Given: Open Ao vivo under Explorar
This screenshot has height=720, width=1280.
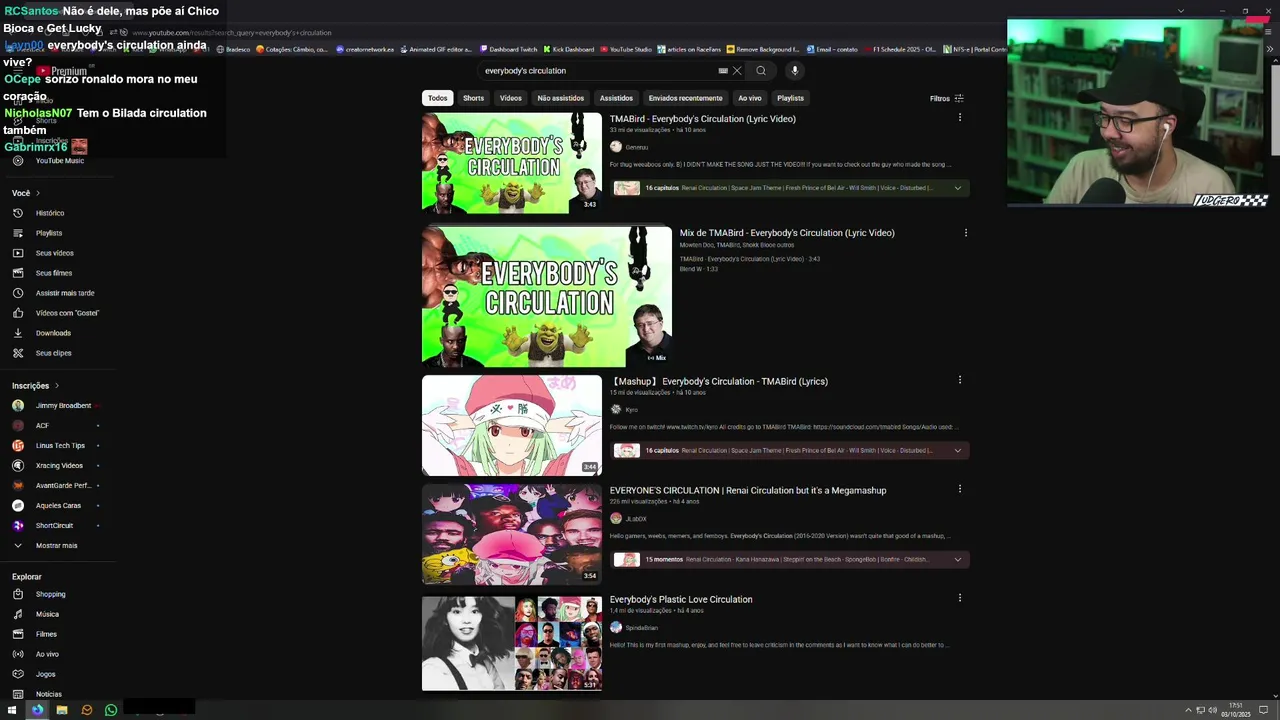Looking at the screenshot, I should (x=47, y=654).
